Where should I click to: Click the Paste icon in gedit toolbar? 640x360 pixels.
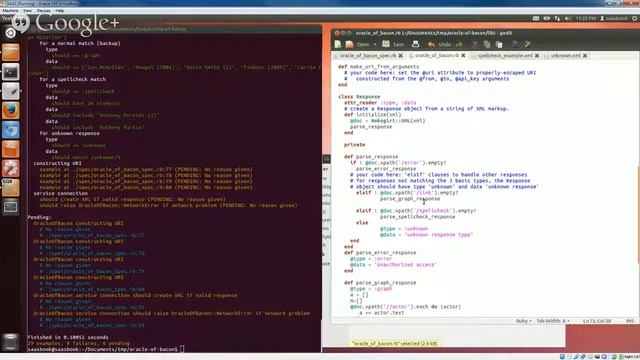click(499, 44)
